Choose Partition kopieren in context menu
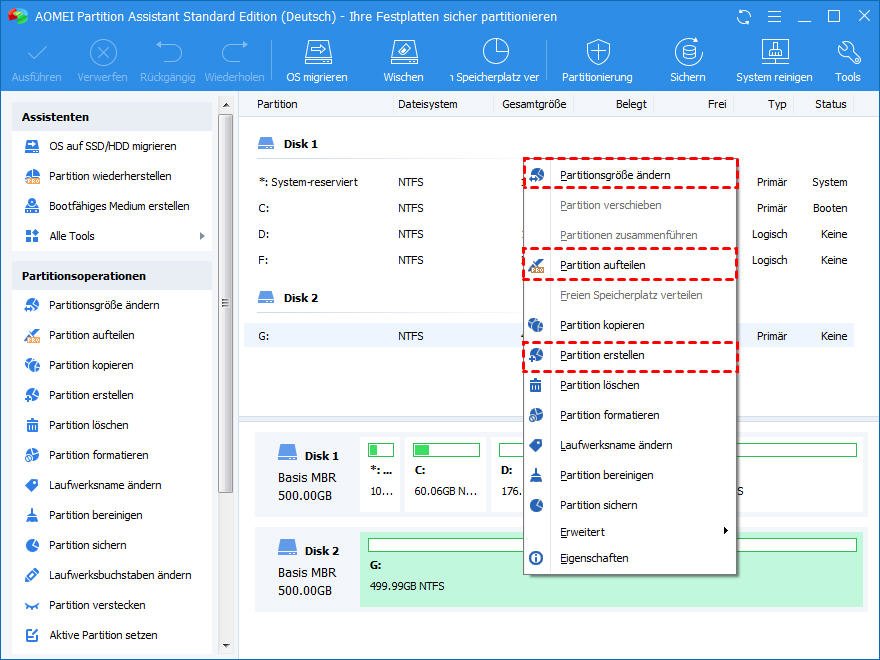 pos(630,325)
